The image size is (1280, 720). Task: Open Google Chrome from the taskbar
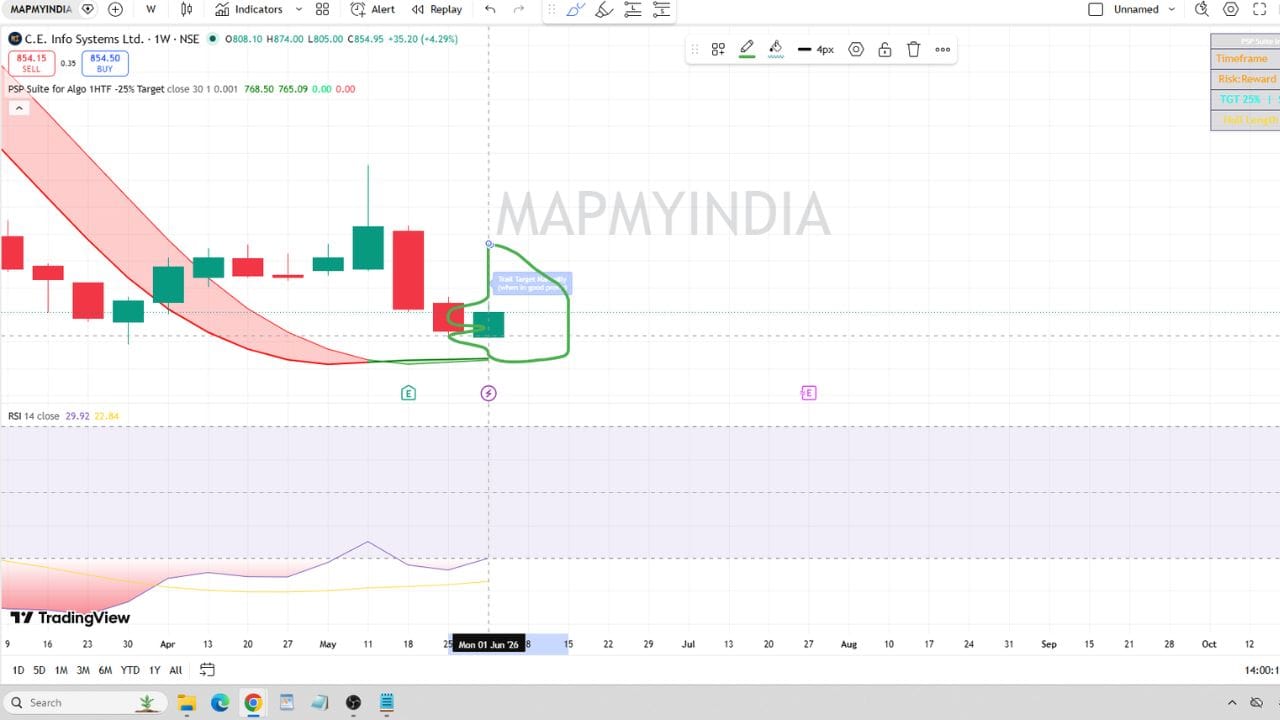pyautogui.click(x=253, y=703)
